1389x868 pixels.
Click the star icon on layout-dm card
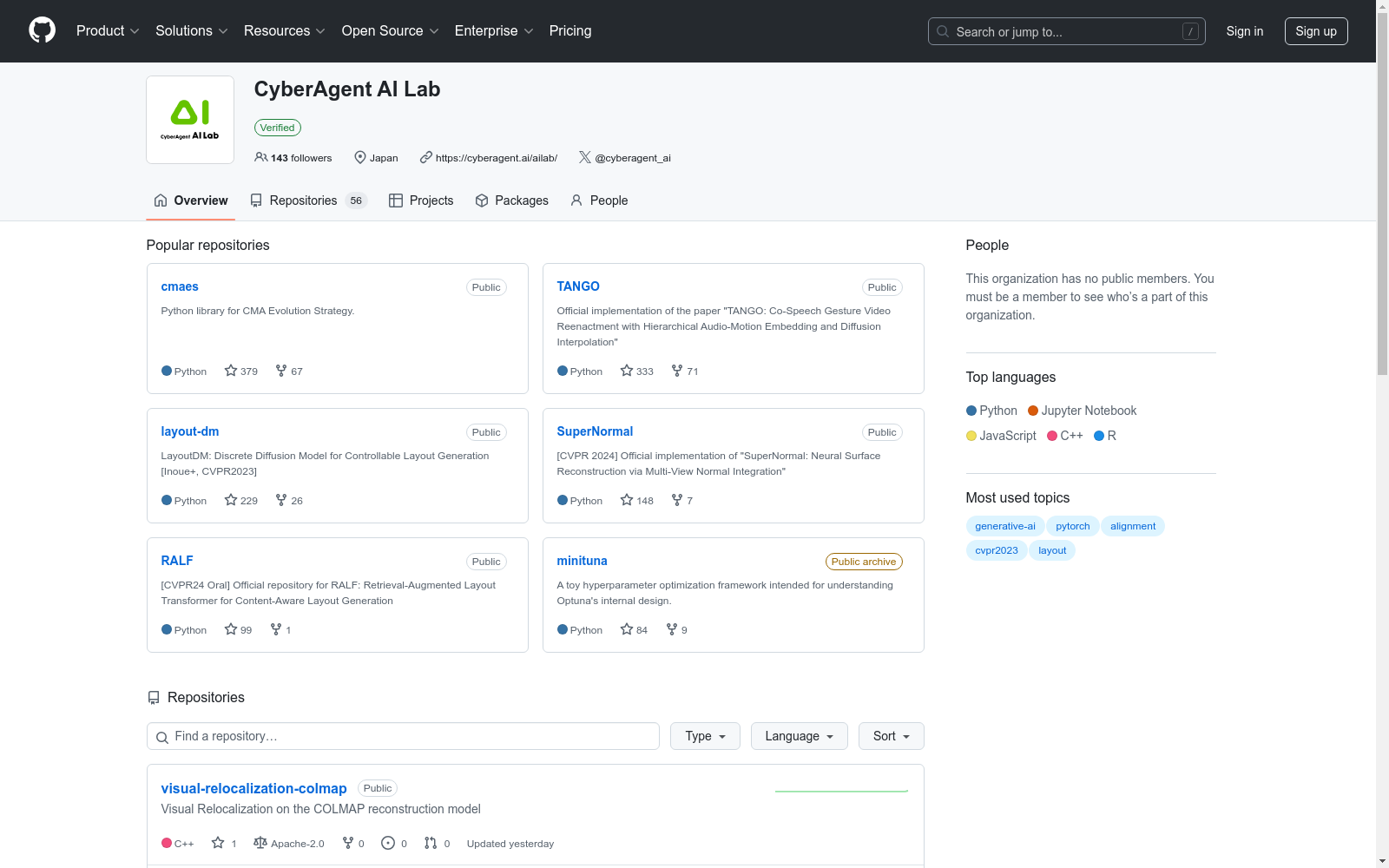click(231, 500)
